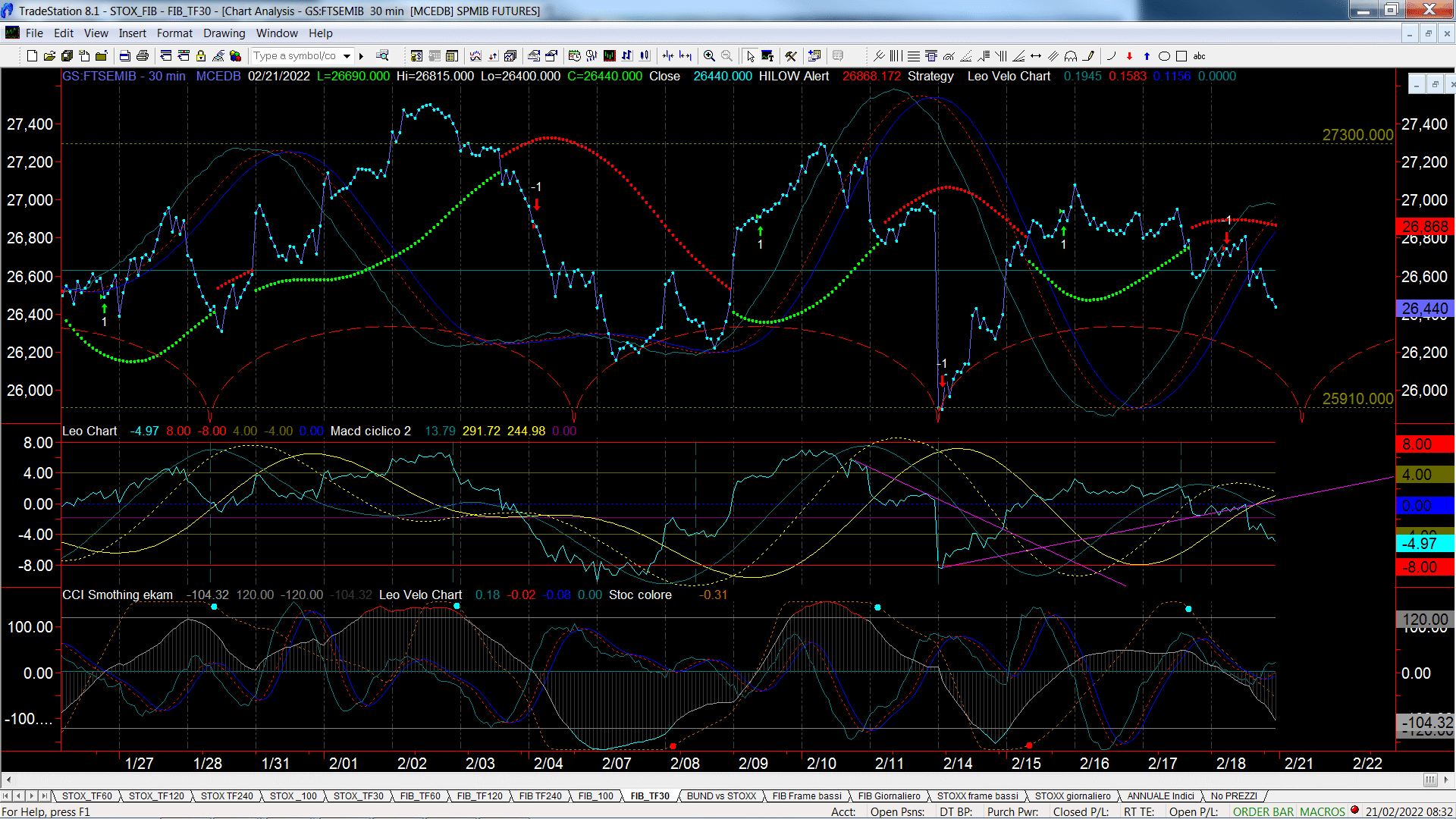
Task: Click the colored cubes icon
Action: click(x=235, y=56)
